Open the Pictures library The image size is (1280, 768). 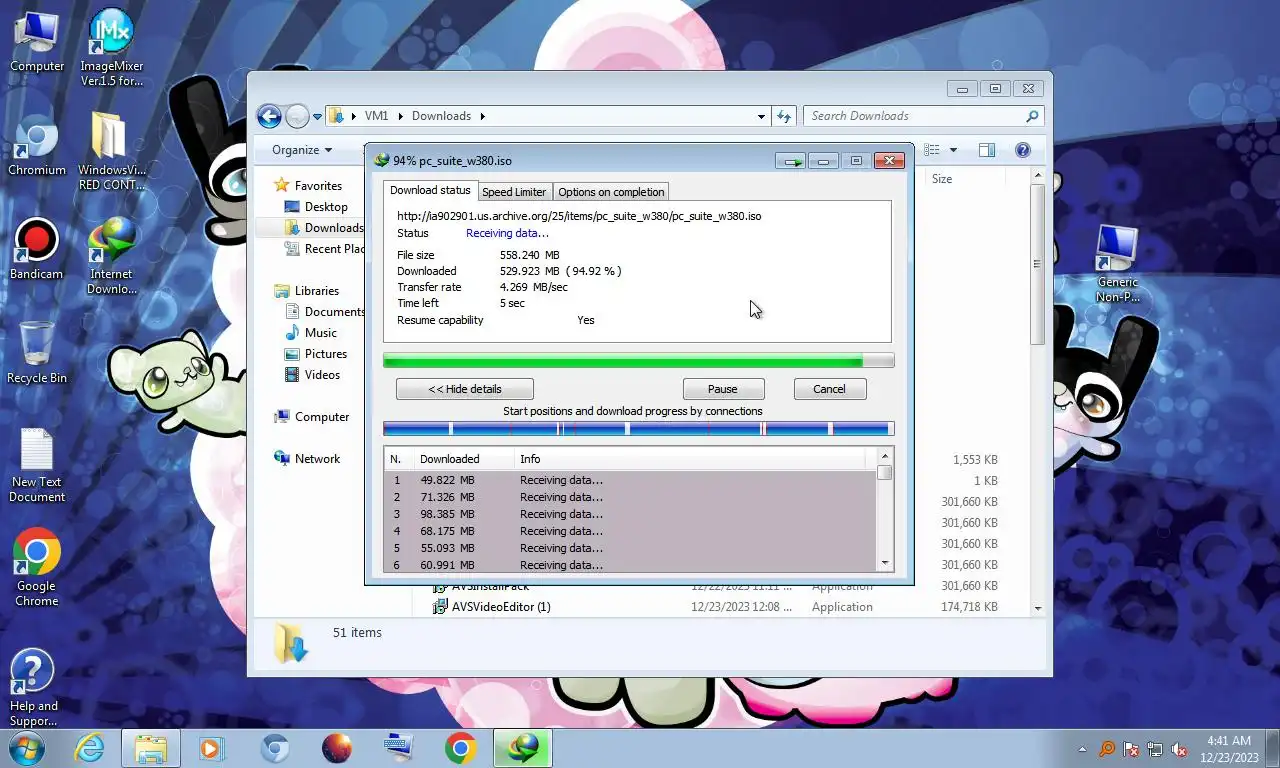[x=316, y=354]
